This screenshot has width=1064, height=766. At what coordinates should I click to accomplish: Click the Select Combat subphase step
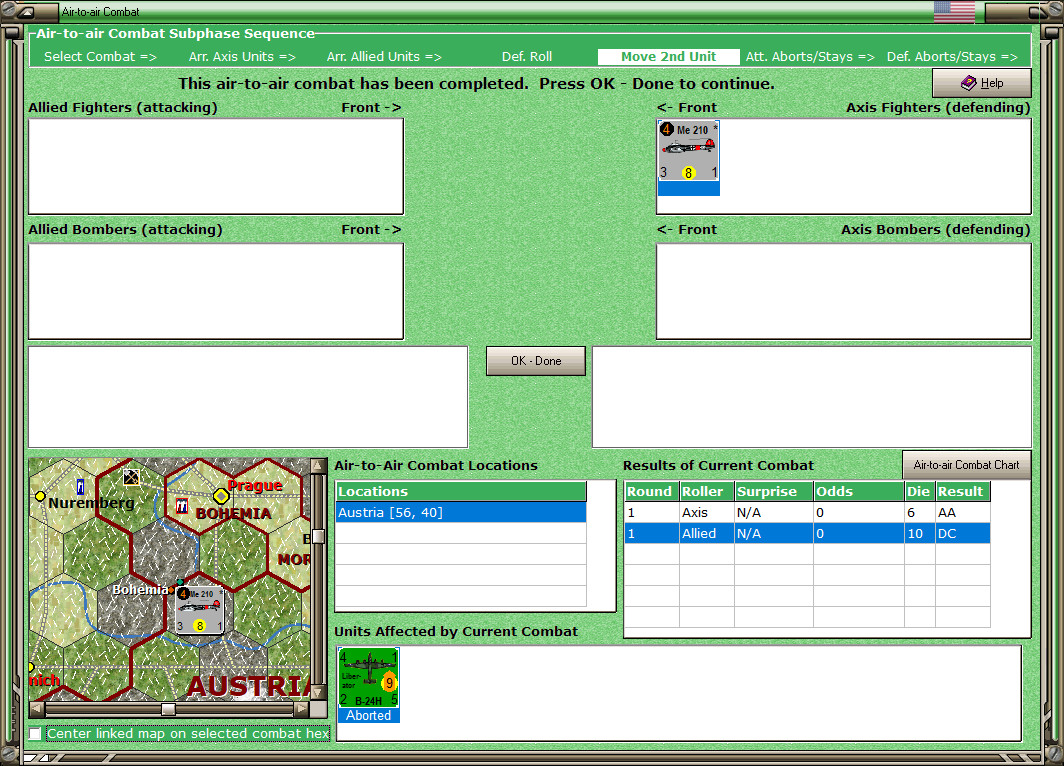coord(100,57)
